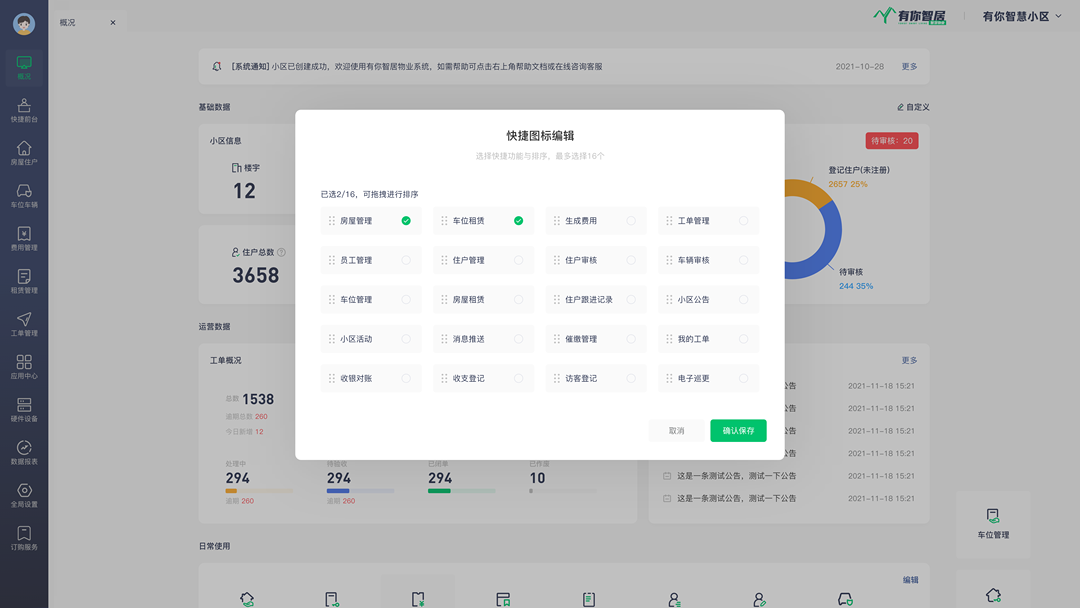Viewport: 1080px width, 608px height.
Task: Uncheck the 车位租赁 shortcut checkbox
Action: [518, 221]
